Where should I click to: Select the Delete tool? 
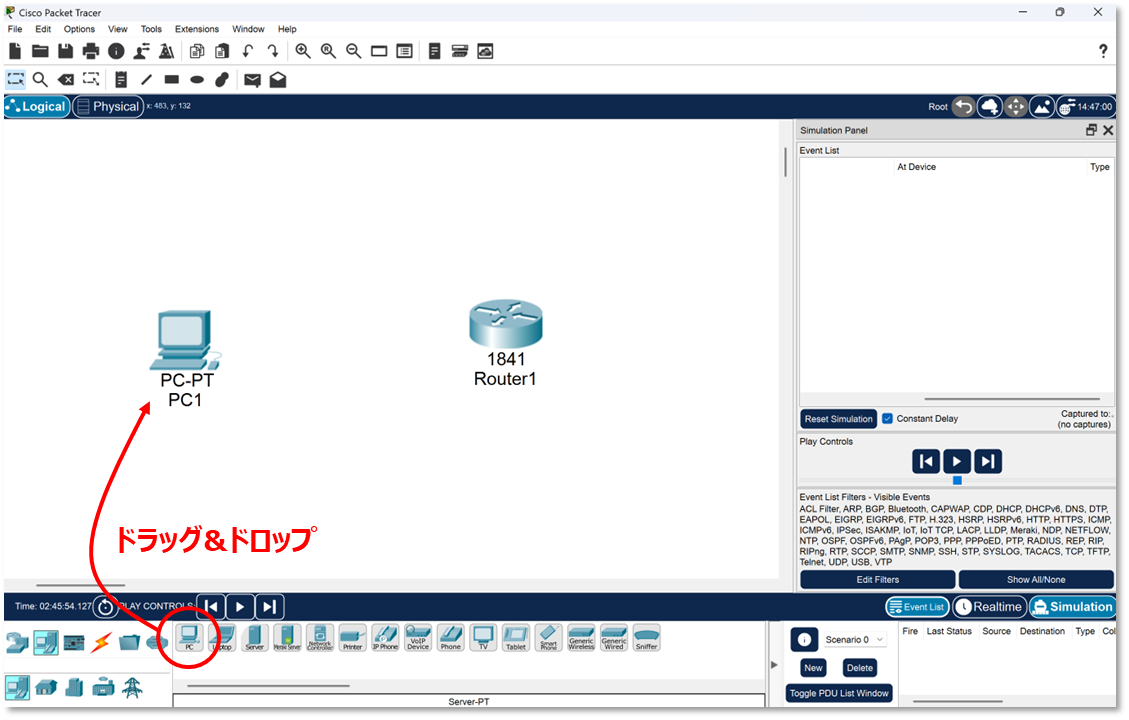tap(66, 80)
